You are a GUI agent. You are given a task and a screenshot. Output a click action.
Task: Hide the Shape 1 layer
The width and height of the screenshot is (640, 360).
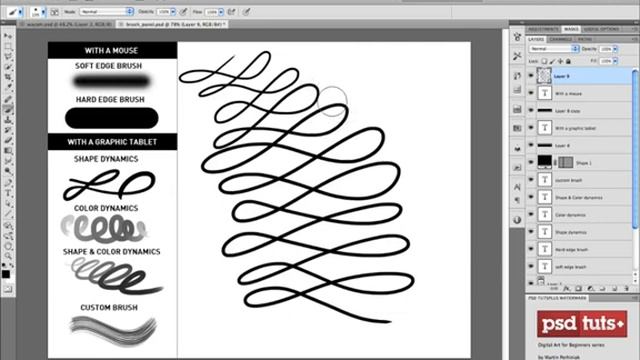531,162
